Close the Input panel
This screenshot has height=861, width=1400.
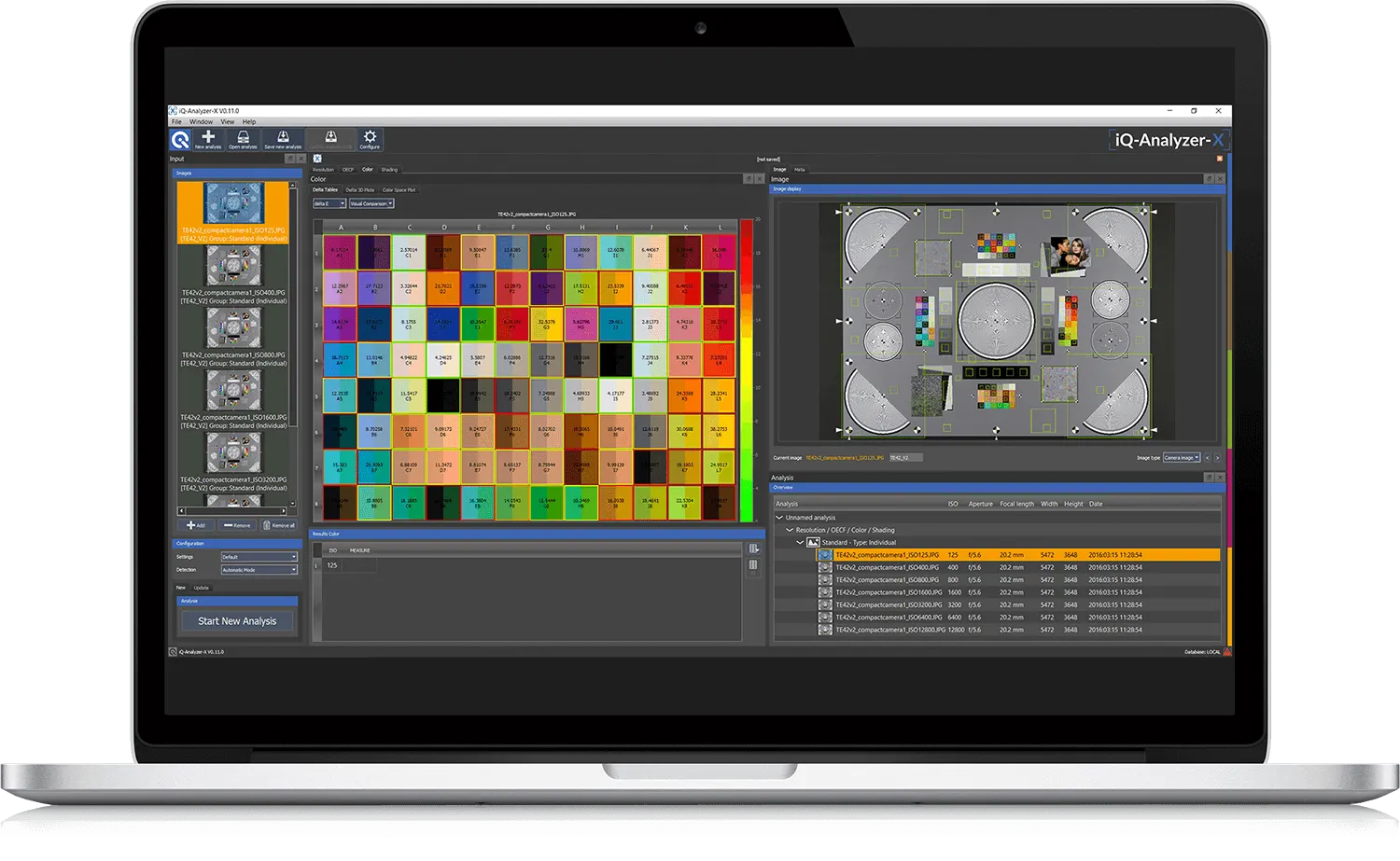coord(301,159)
